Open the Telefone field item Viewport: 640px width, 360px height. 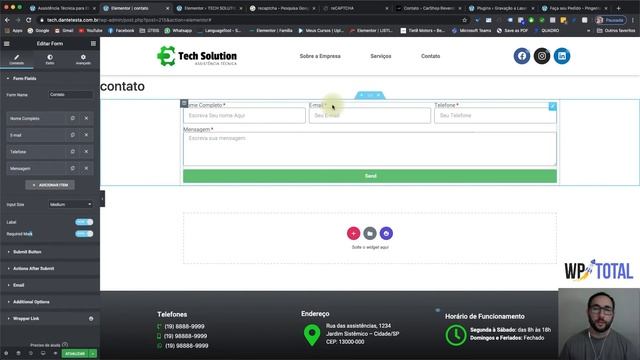coord(36,152)
